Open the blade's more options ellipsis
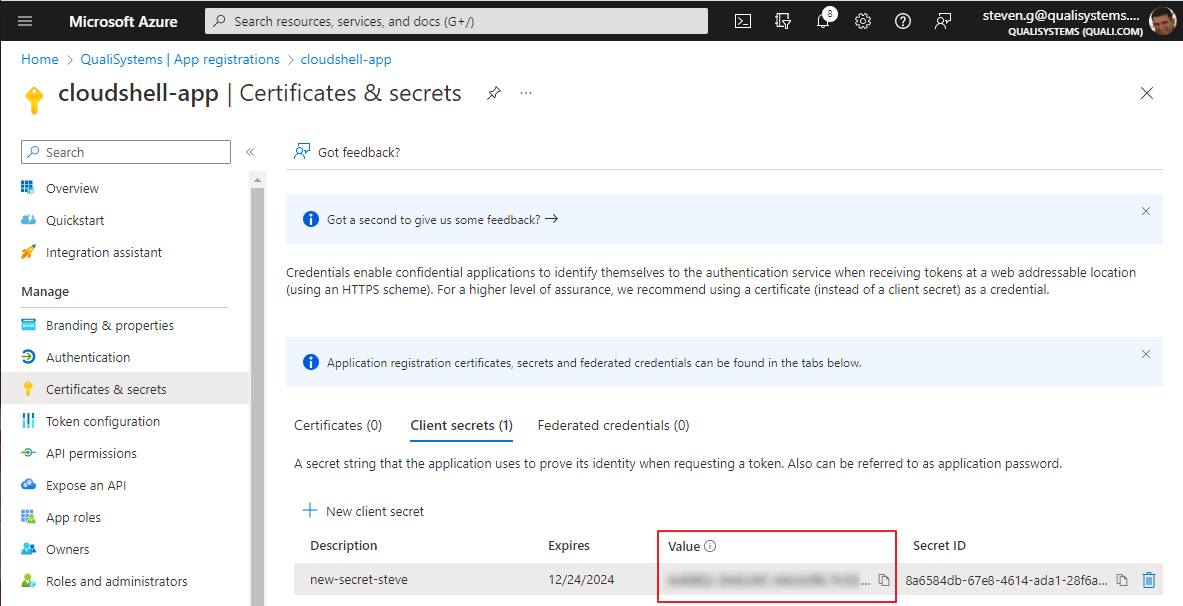Image resolution: width=1183 pixels, height=606 pixels. coord(526,93)
